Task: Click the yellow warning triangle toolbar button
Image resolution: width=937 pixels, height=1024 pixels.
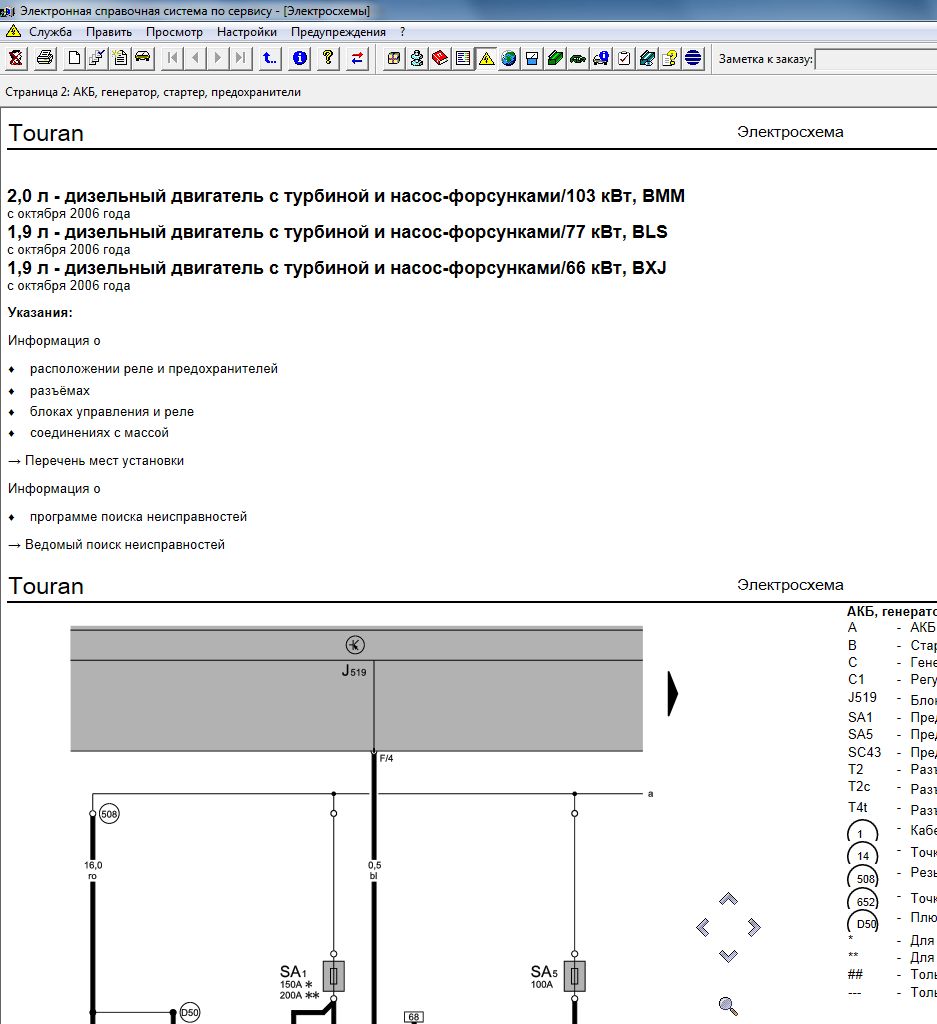Action: (x=486, y=58)
